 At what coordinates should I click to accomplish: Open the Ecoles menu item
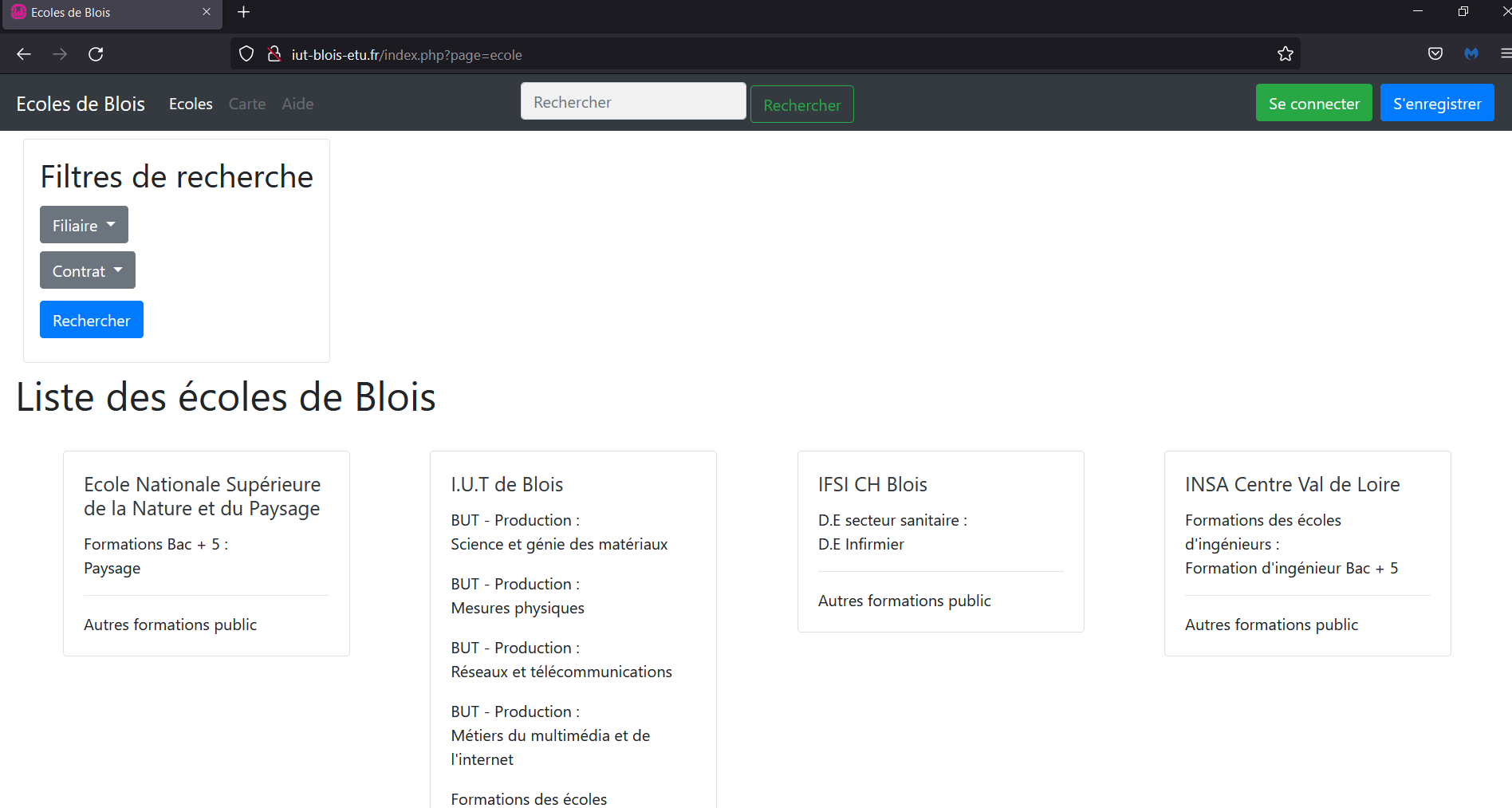coord(191,104)
